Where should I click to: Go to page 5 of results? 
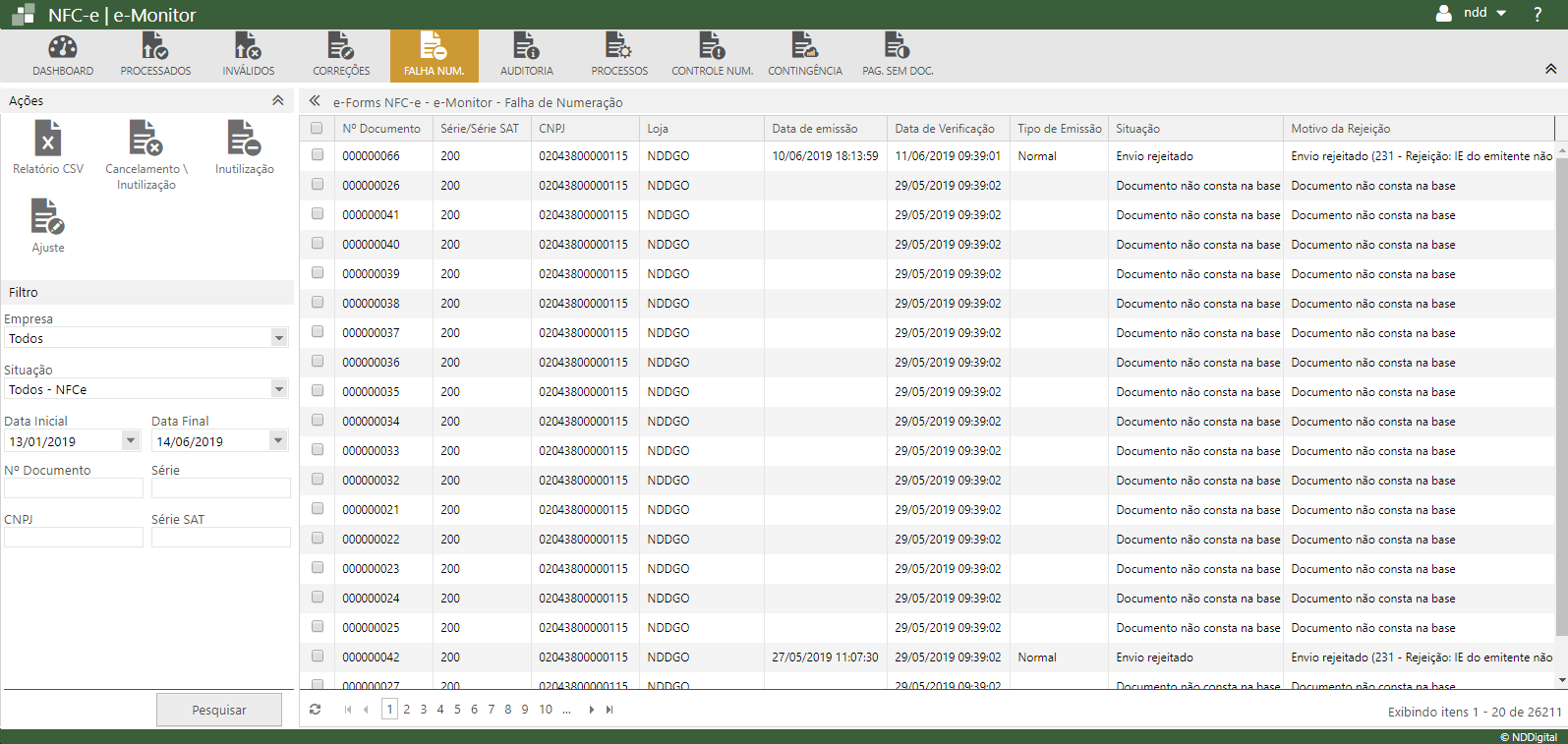(x=457, y=710)
